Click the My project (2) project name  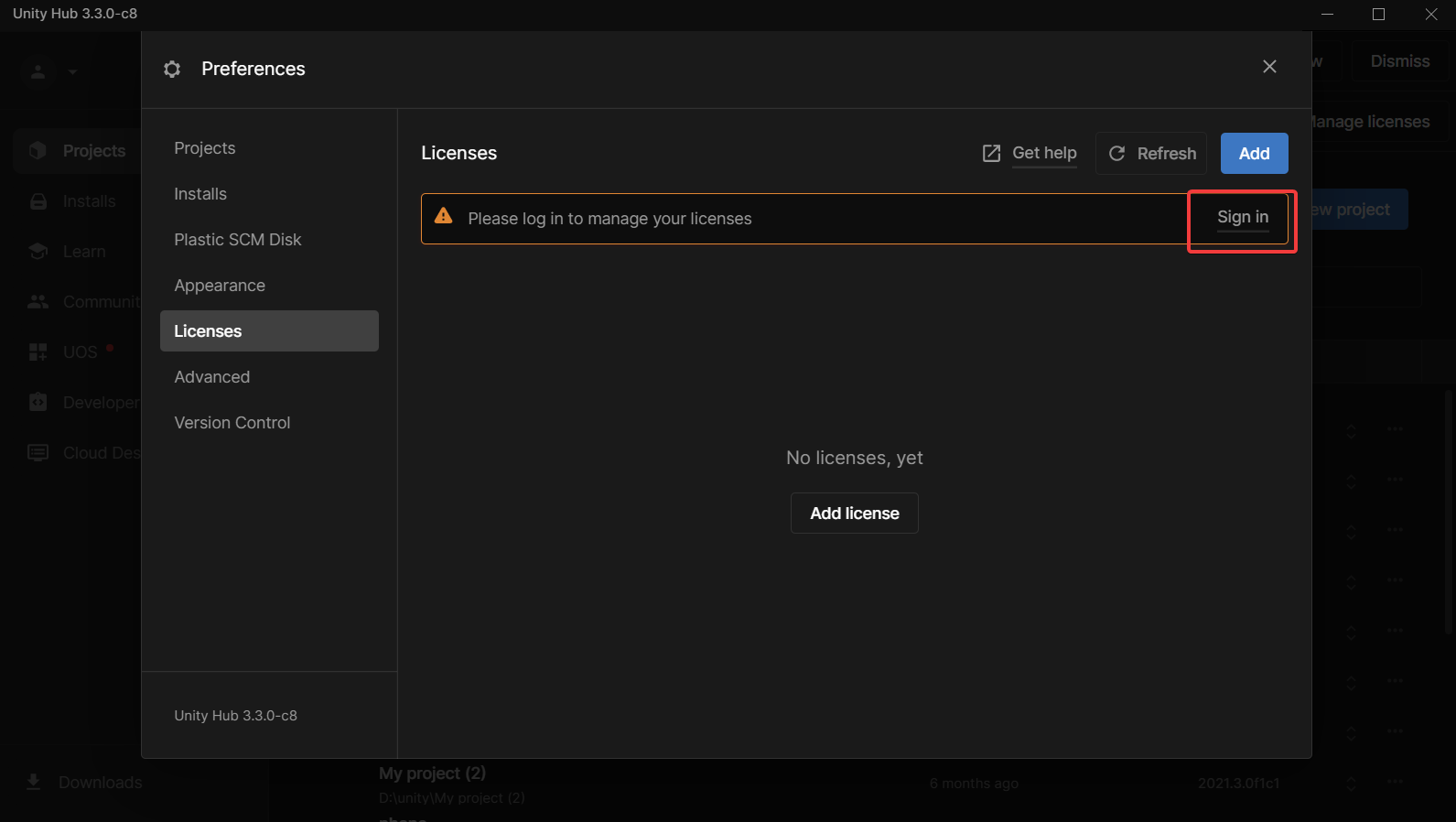[x=432, y=773]
